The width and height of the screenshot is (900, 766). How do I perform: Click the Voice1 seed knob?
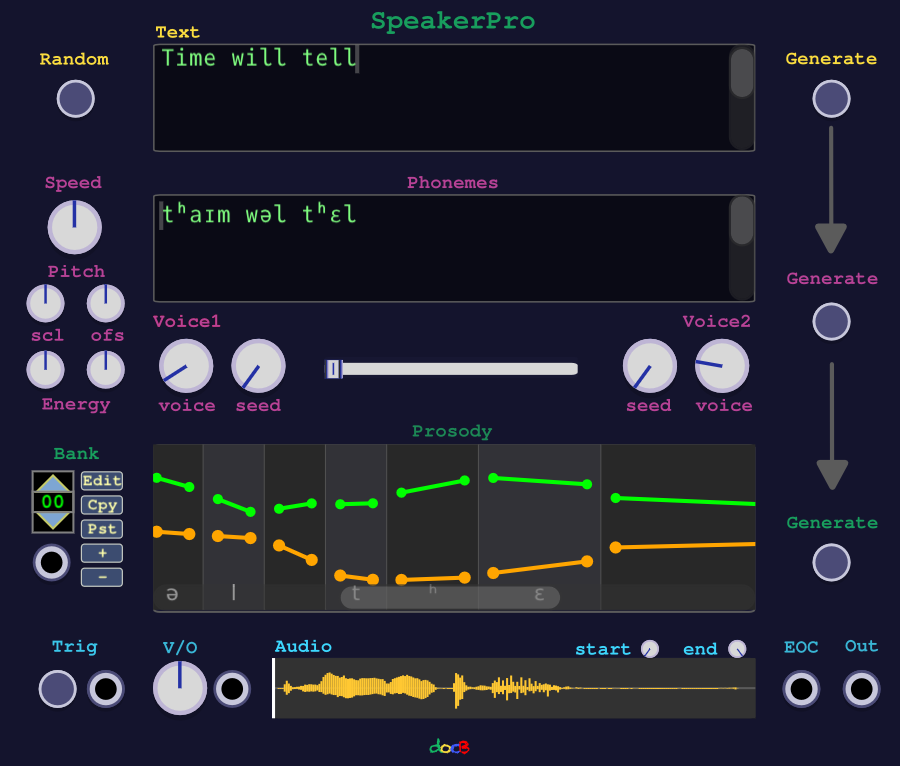(258, 366)
